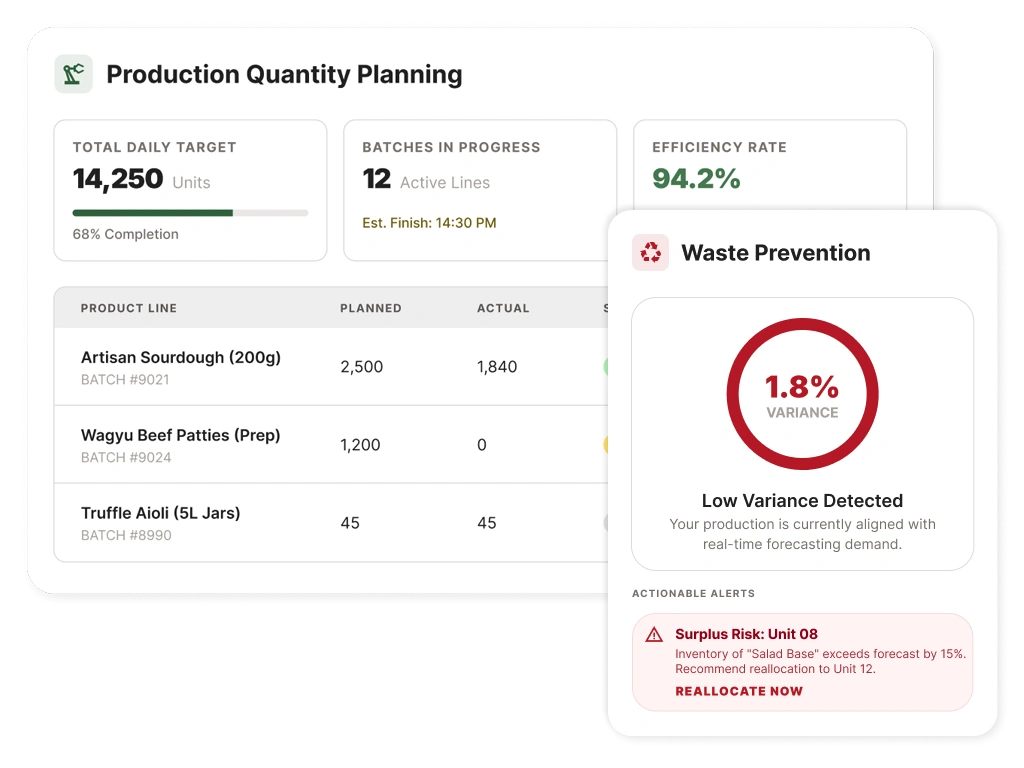
Task: Open the Wagyu Beef Patties (Prep) row
Action: pyautogui.click(x=331, y=444)
